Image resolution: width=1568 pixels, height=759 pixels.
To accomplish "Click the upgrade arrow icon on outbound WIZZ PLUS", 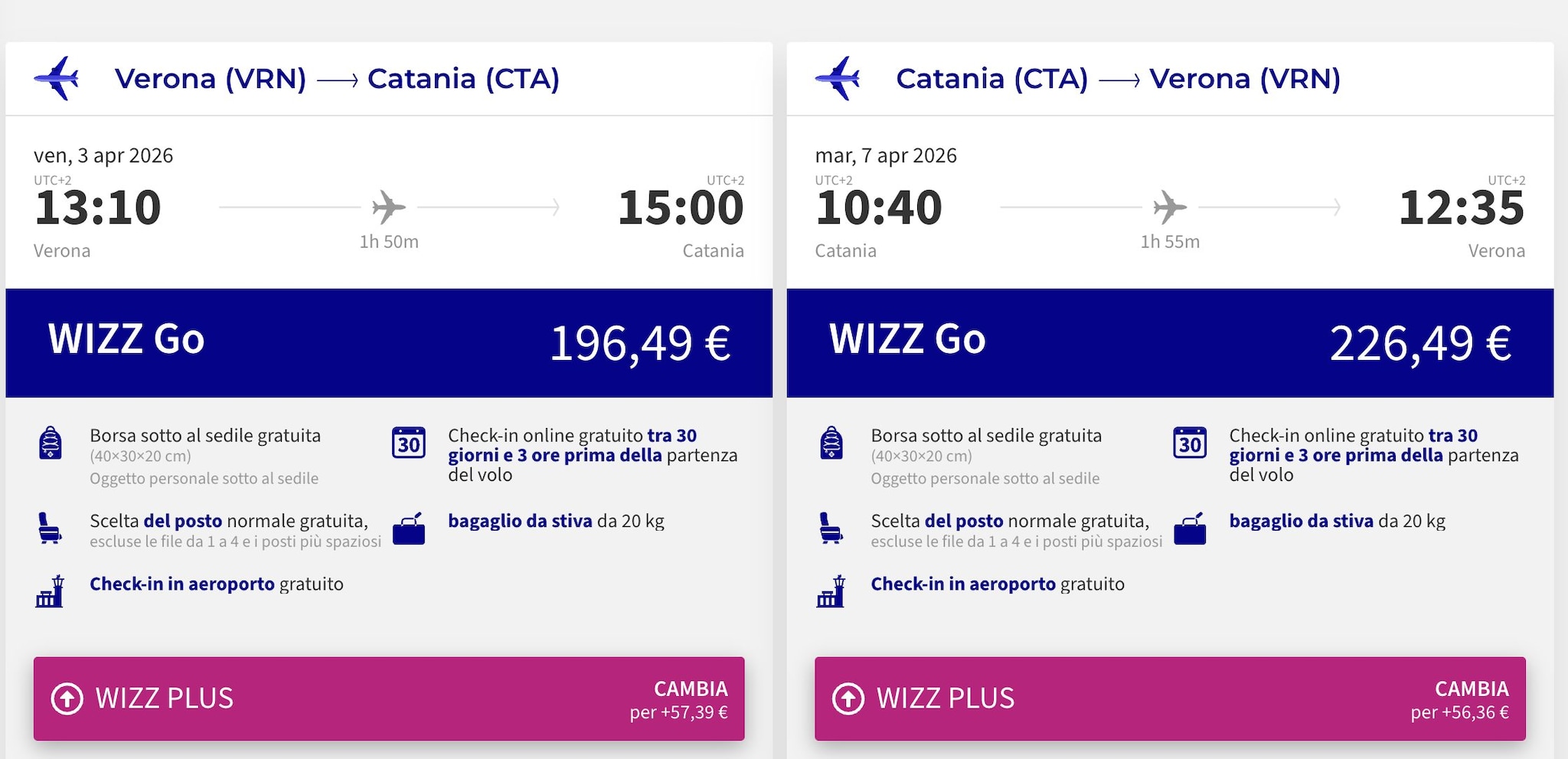I will 67,698.
